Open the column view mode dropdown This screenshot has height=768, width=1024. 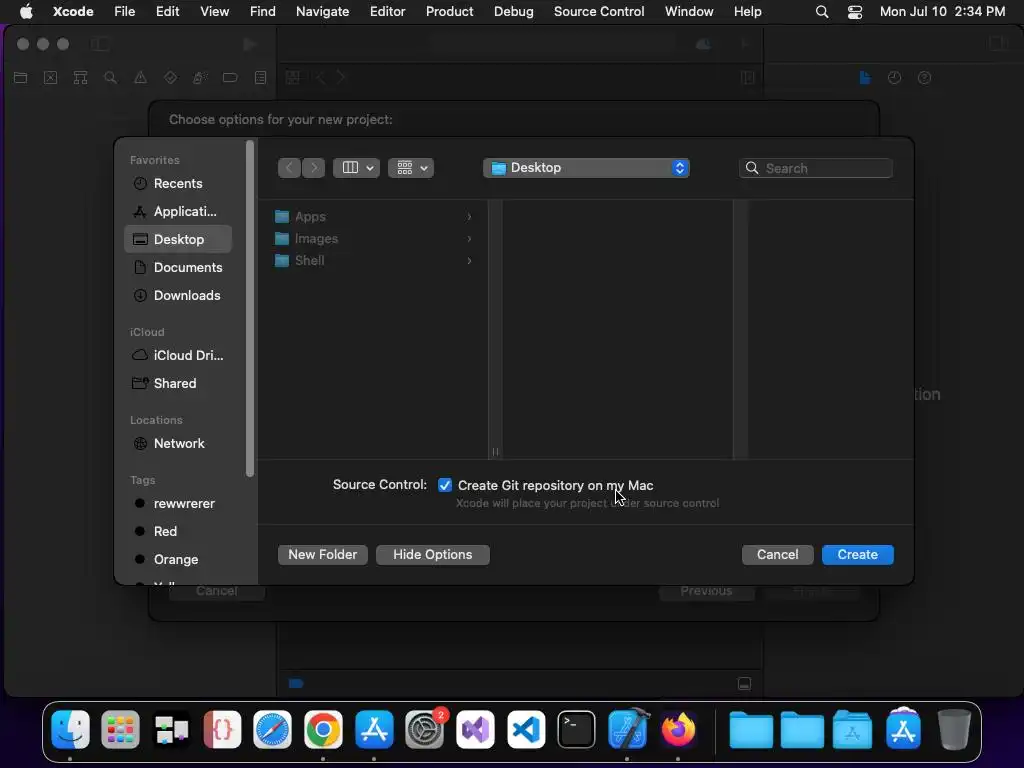click(357, 168)
